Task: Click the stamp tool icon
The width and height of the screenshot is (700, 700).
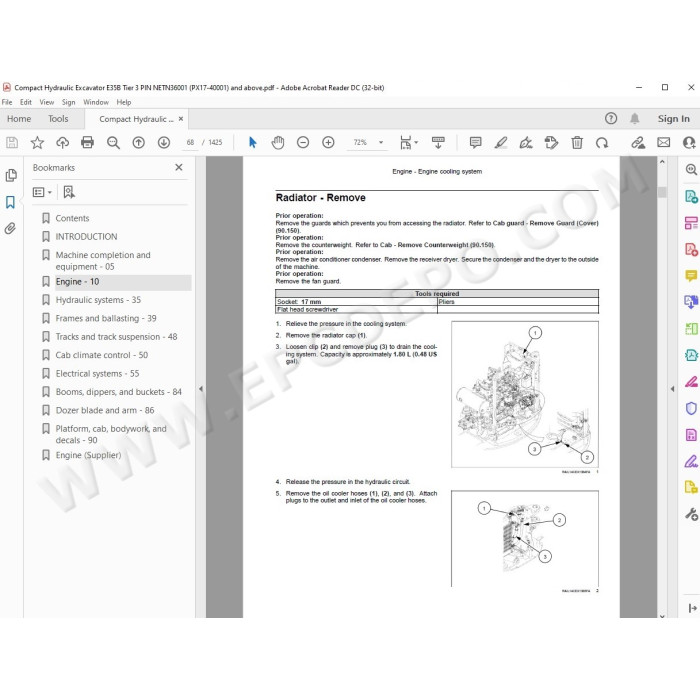Action: (551, 142)
